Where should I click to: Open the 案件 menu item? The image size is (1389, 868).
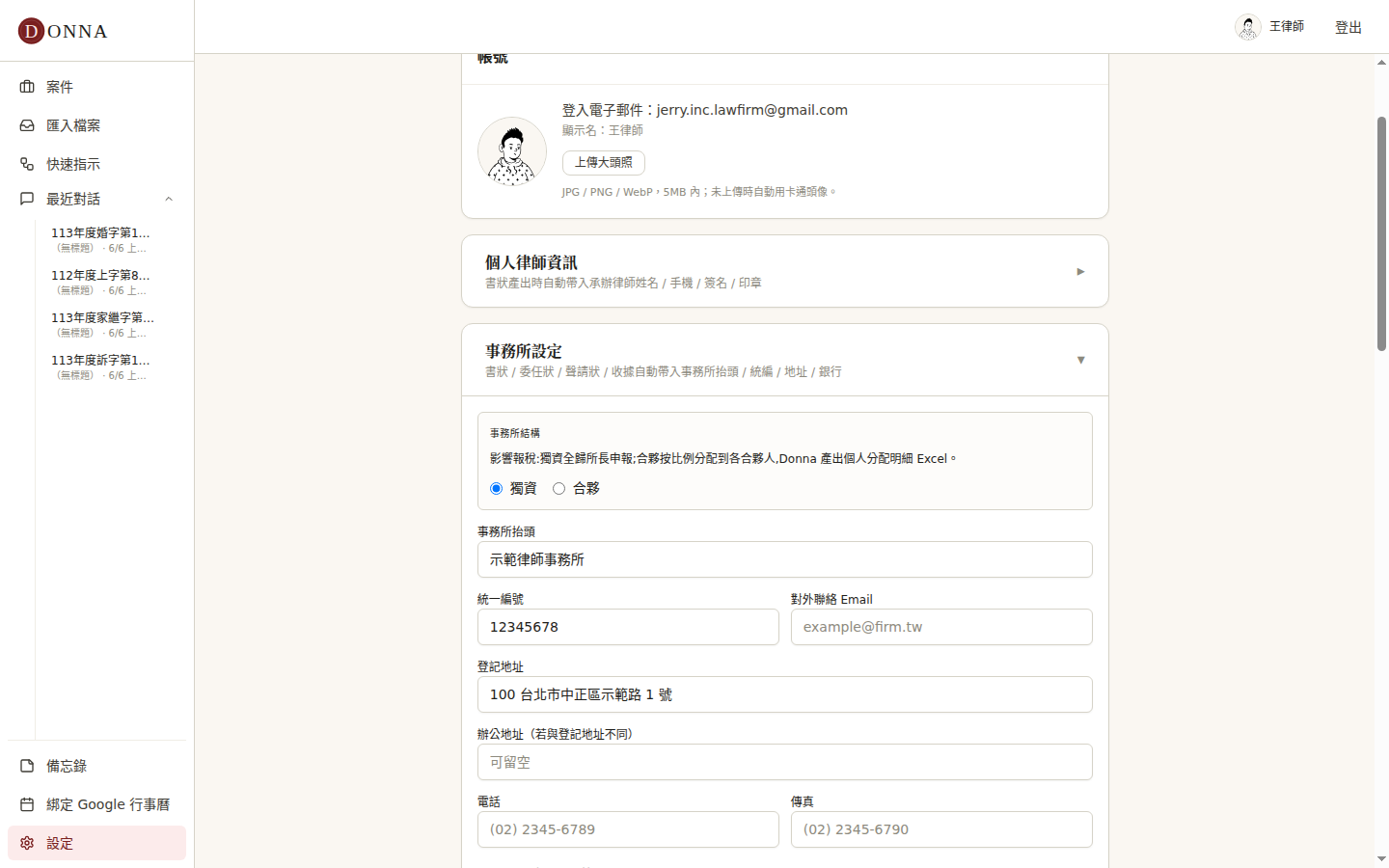[96, 87]
